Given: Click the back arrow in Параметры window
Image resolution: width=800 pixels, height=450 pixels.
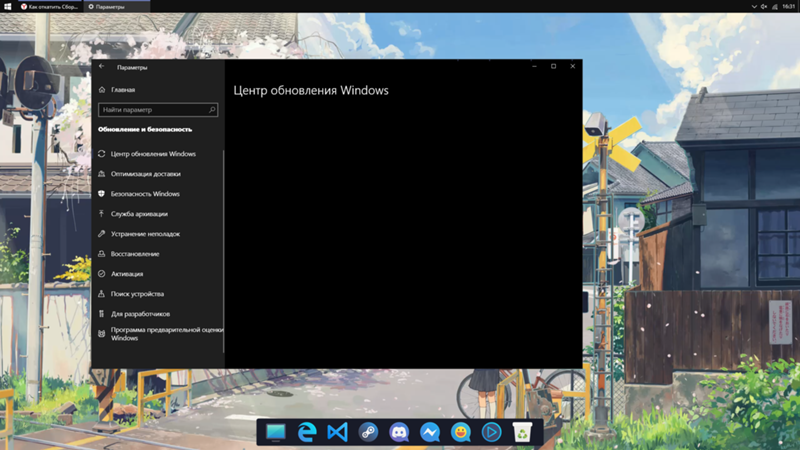Looking at the screenshot, I should coord(102,66).
